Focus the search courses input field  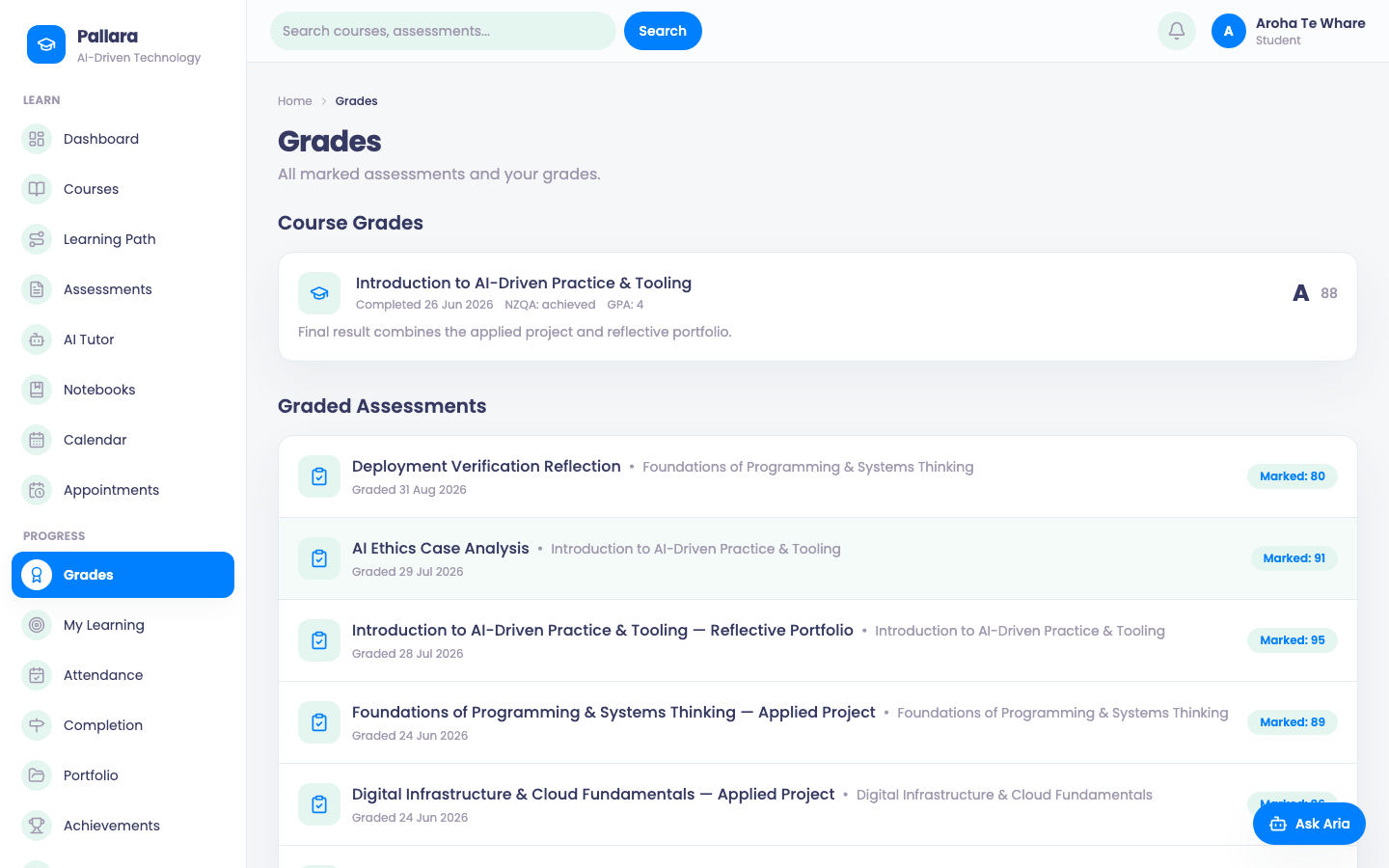(x=443, y=31)
